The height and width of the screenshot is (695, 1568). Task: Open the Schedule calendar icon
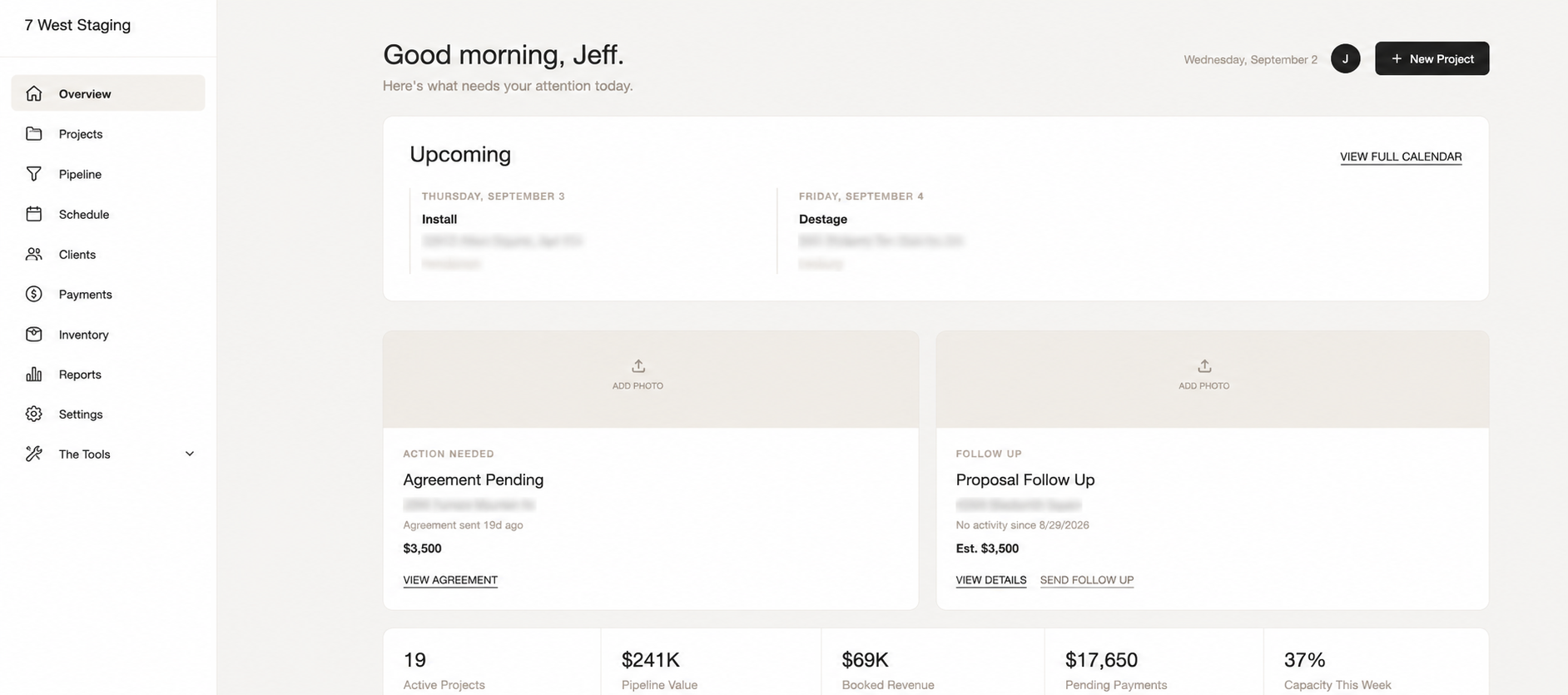pyautogui.click(x=34, y=214)
